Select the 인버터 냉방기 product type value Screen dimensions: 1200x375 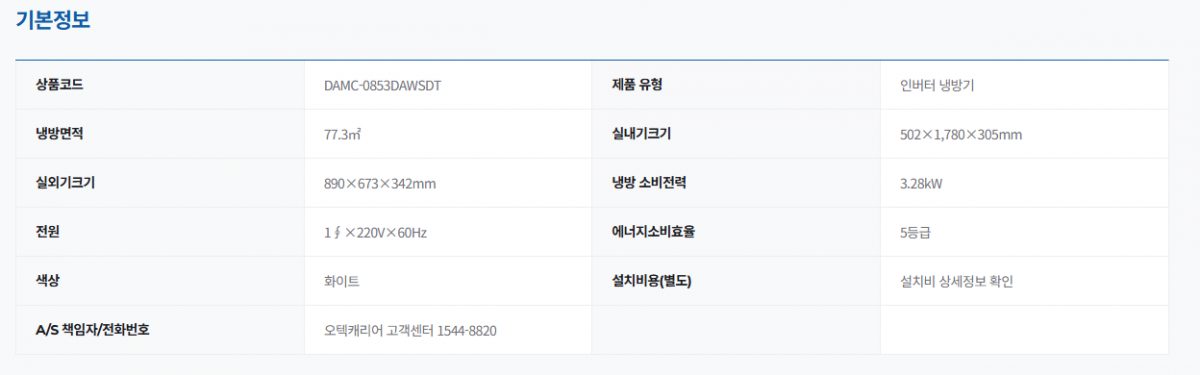click(937, 85)
